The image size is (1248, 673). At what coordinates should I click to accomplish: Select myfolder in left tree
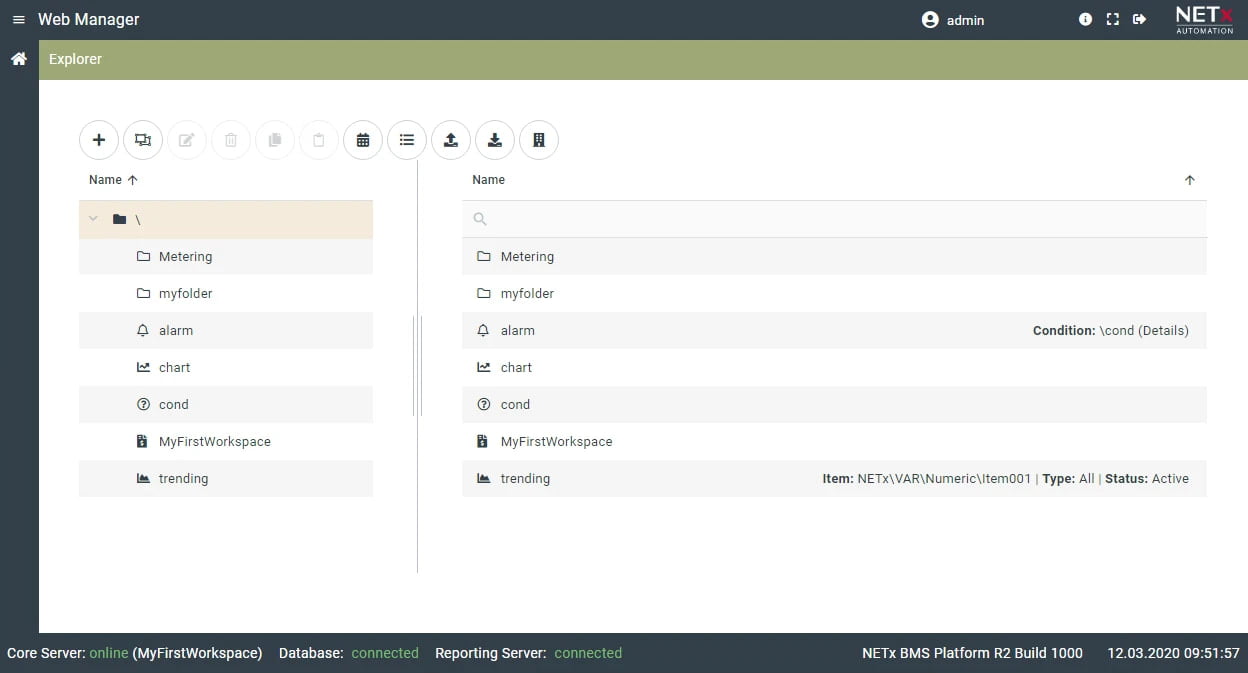[x=226, y=293]
